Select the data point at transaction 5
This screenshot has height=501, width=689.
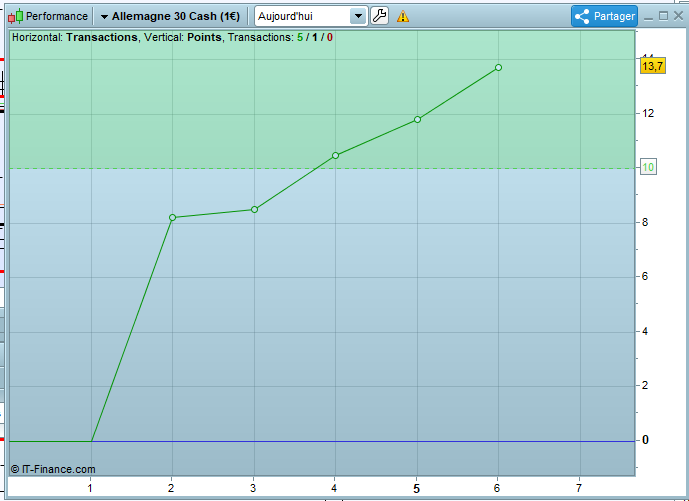tap(417, 120)
